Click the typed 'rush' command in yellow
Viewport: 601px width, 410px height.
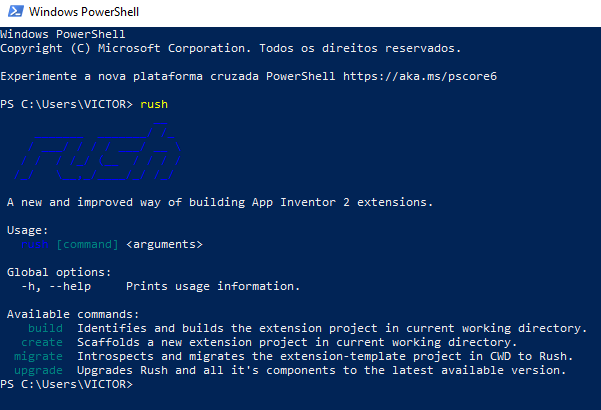[154, 104]
